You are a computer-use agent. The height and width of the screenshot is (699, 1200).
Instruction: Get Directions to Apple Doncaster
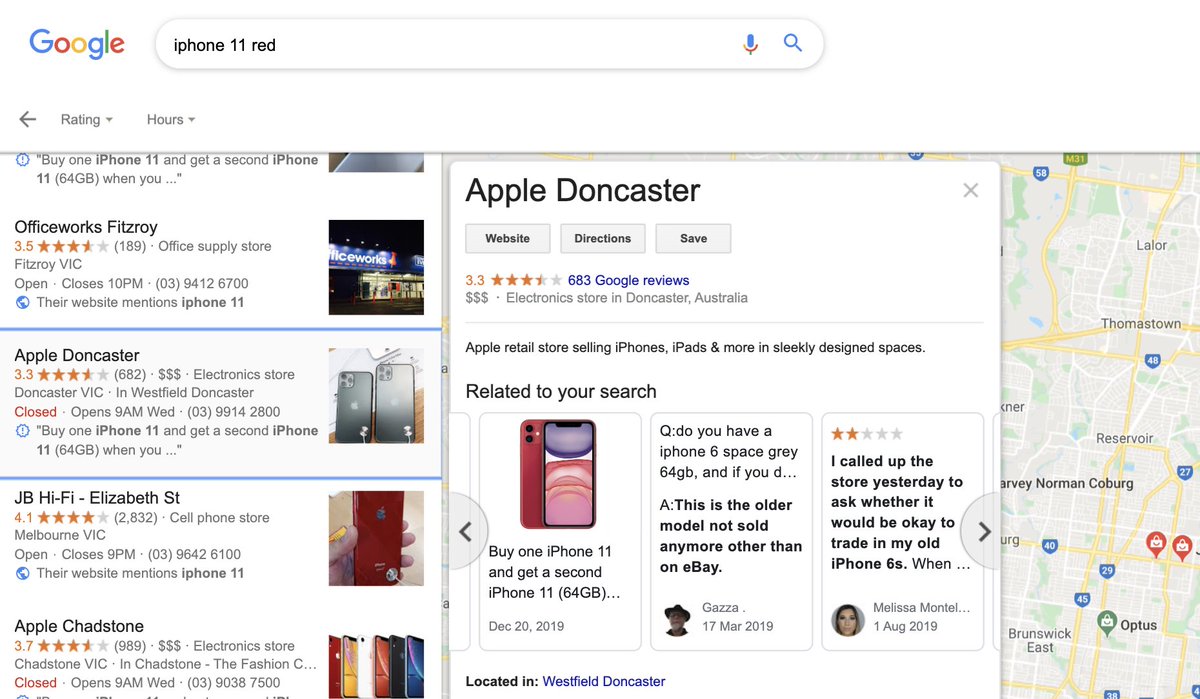603,238
